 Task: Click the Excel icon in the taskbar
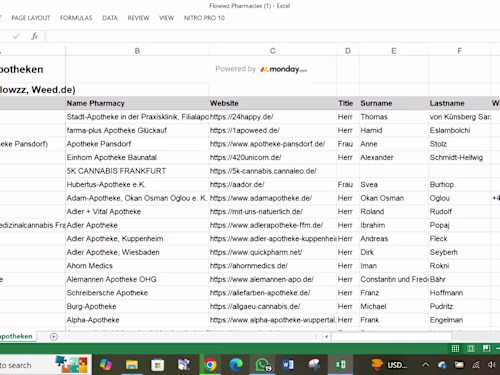point(340,365)
